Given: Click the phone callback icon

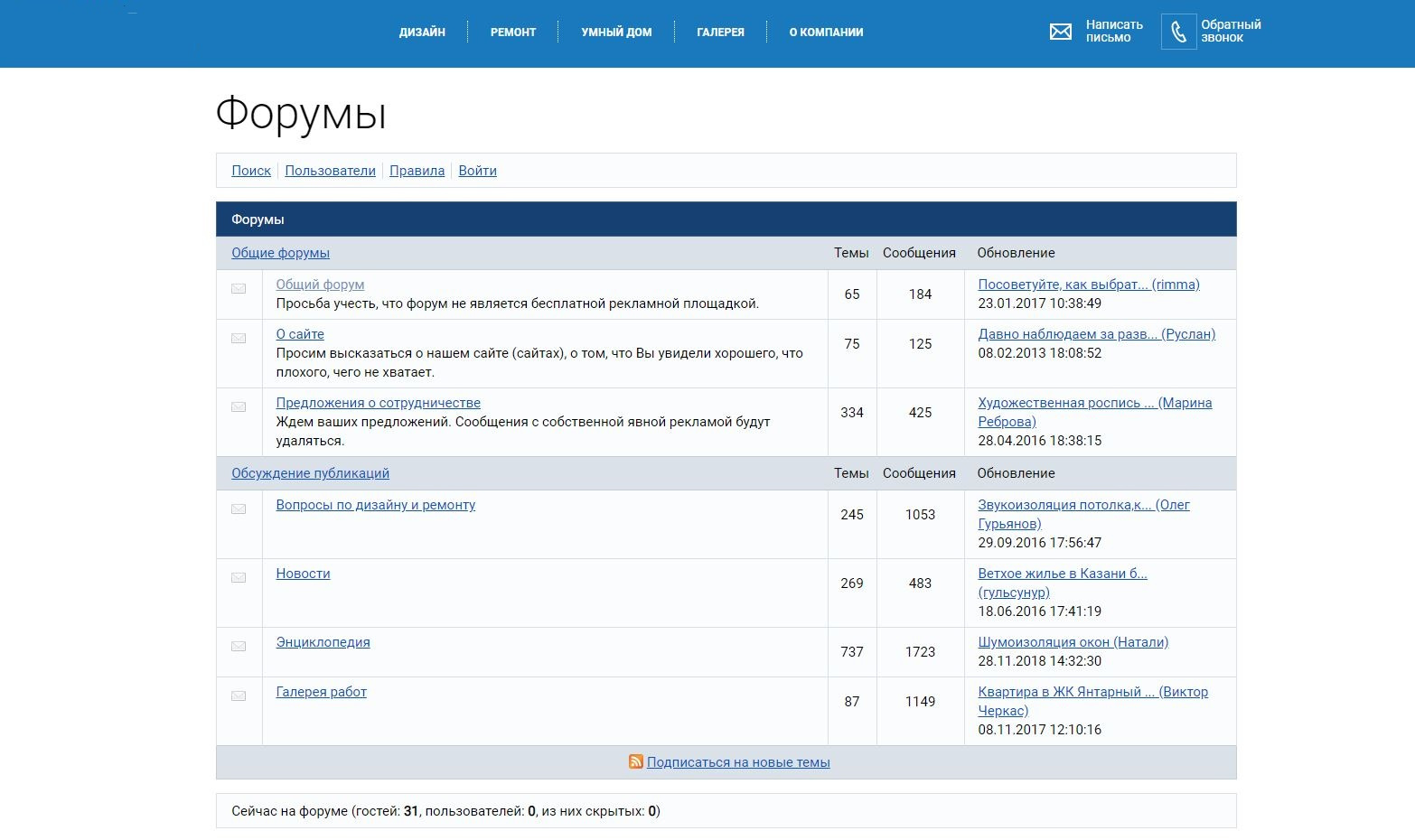Looking at the screenshot, I should 1178,32.
